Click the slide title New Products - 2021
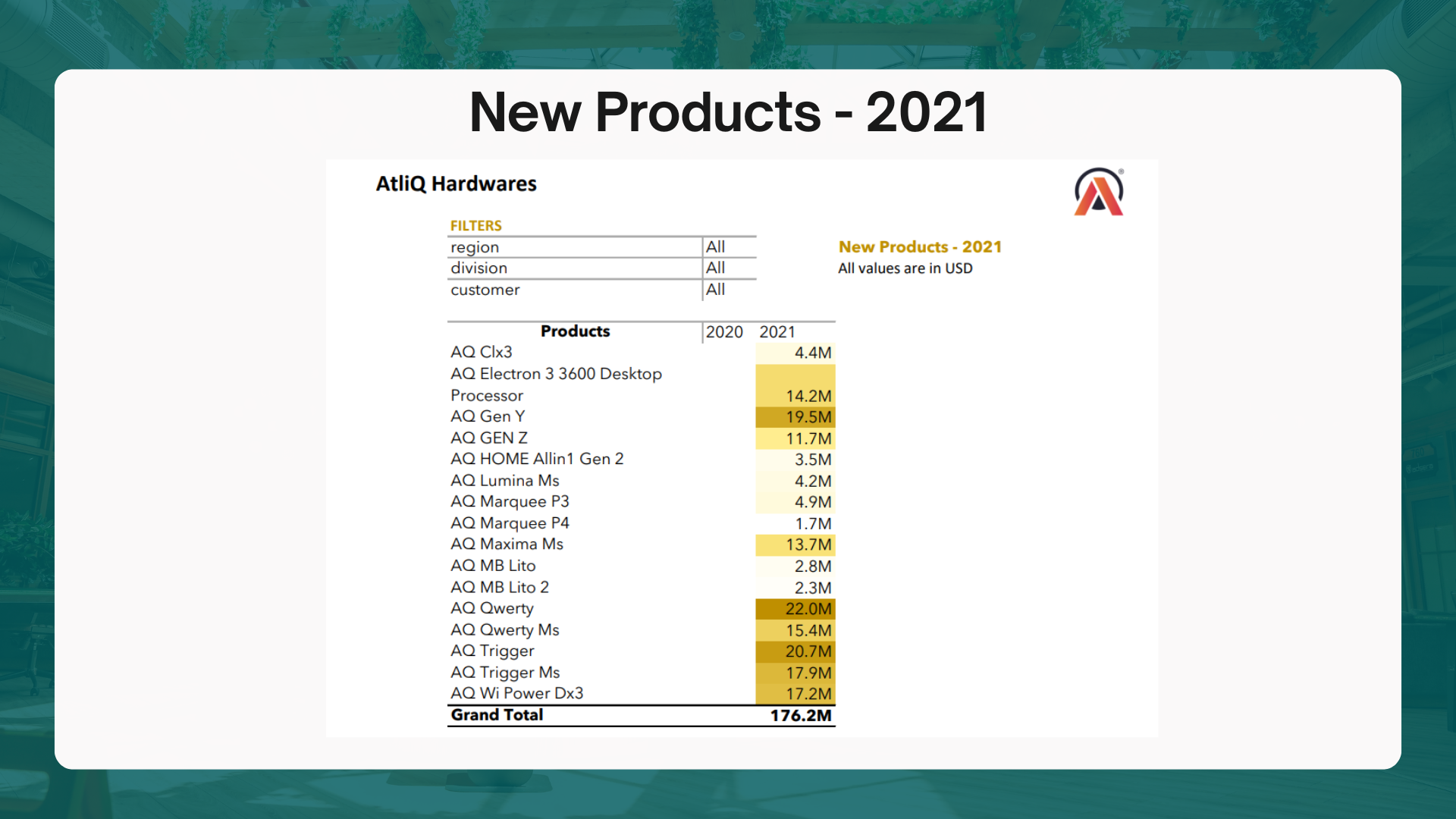This screenshot has width=1456, height=819. tap(728, 112)
